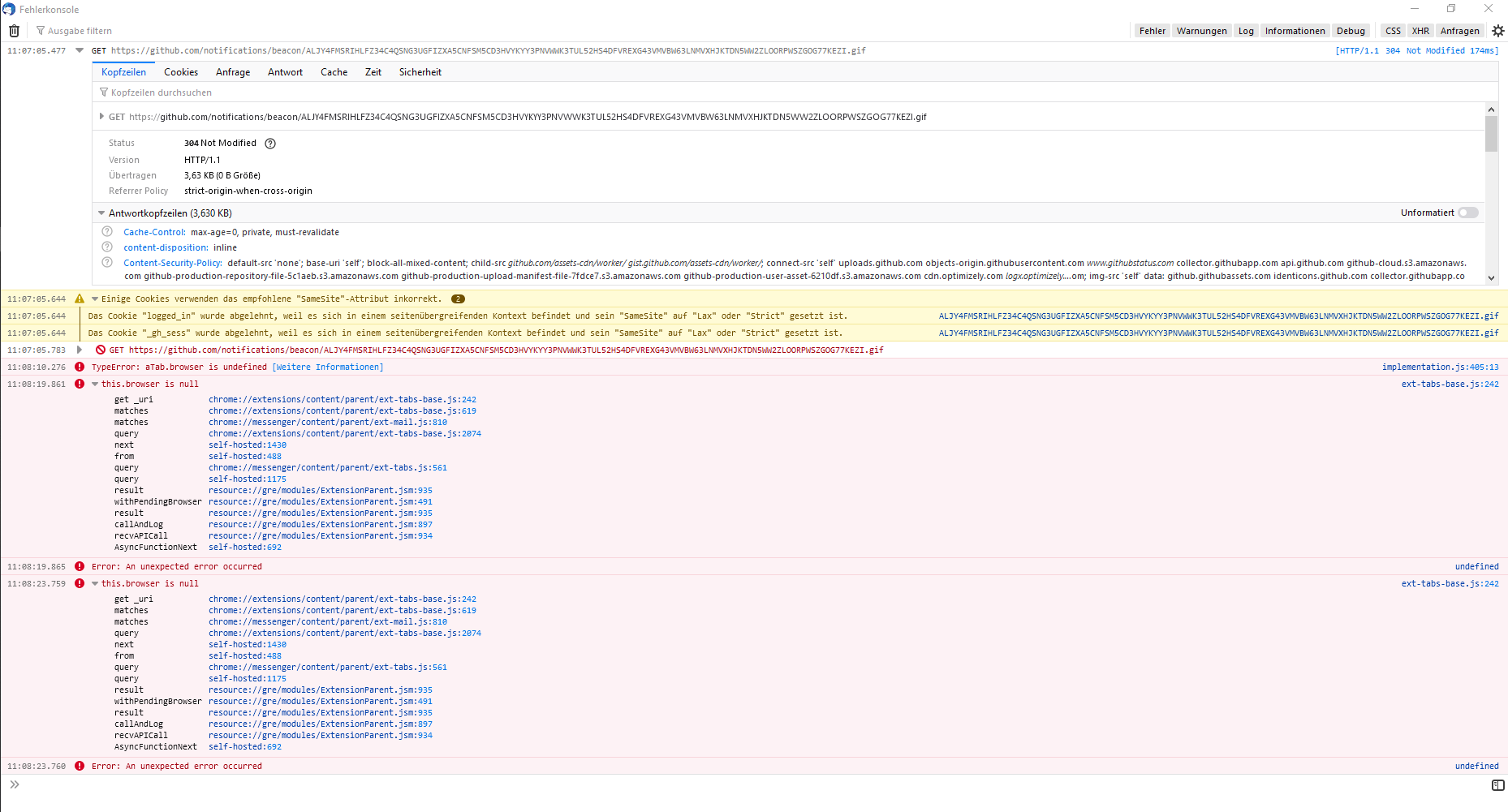Open the console settings gear
The height and width of the screenshot is (812, 1508).
tap(1498, 30)
